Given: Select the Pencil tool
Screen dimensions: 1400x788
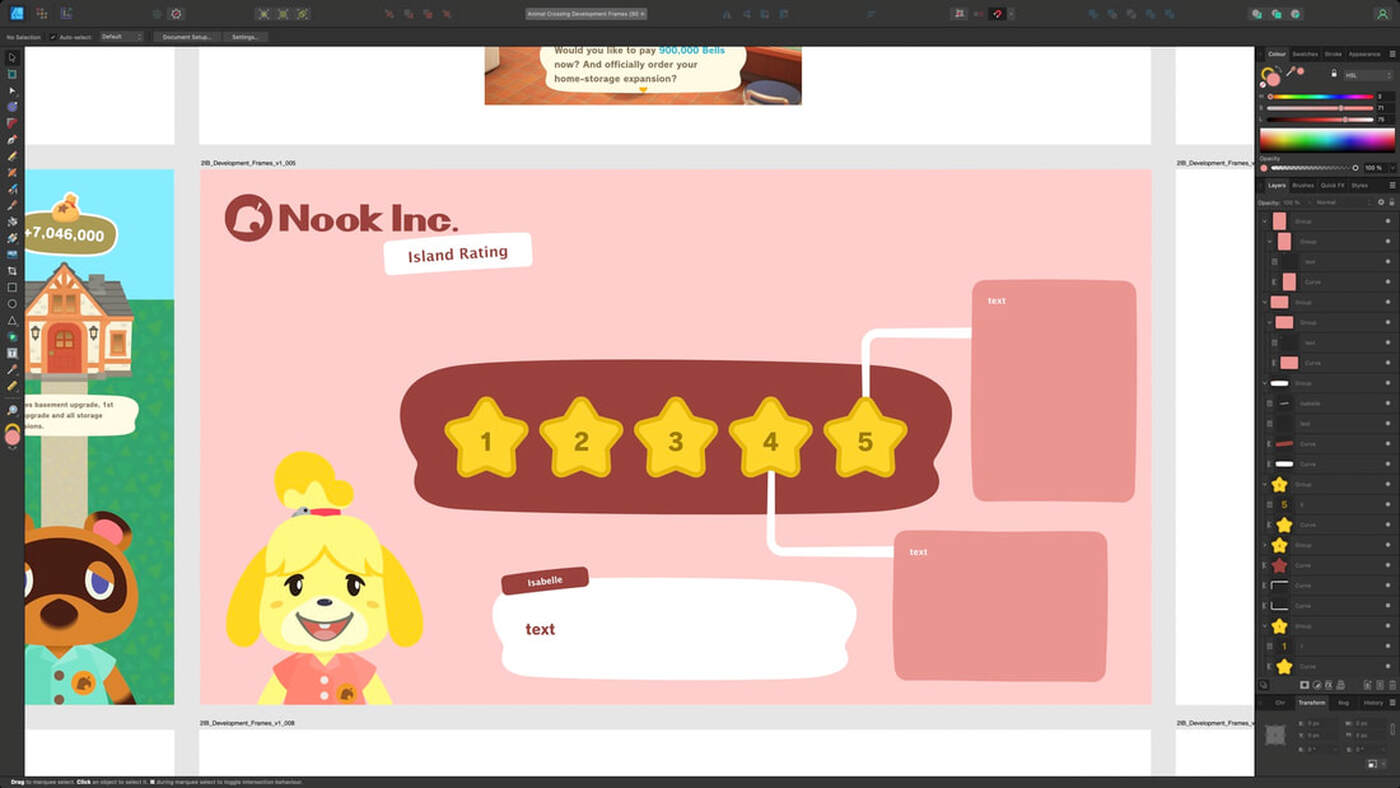Looking at the screenshot, I should pos(12,156).
